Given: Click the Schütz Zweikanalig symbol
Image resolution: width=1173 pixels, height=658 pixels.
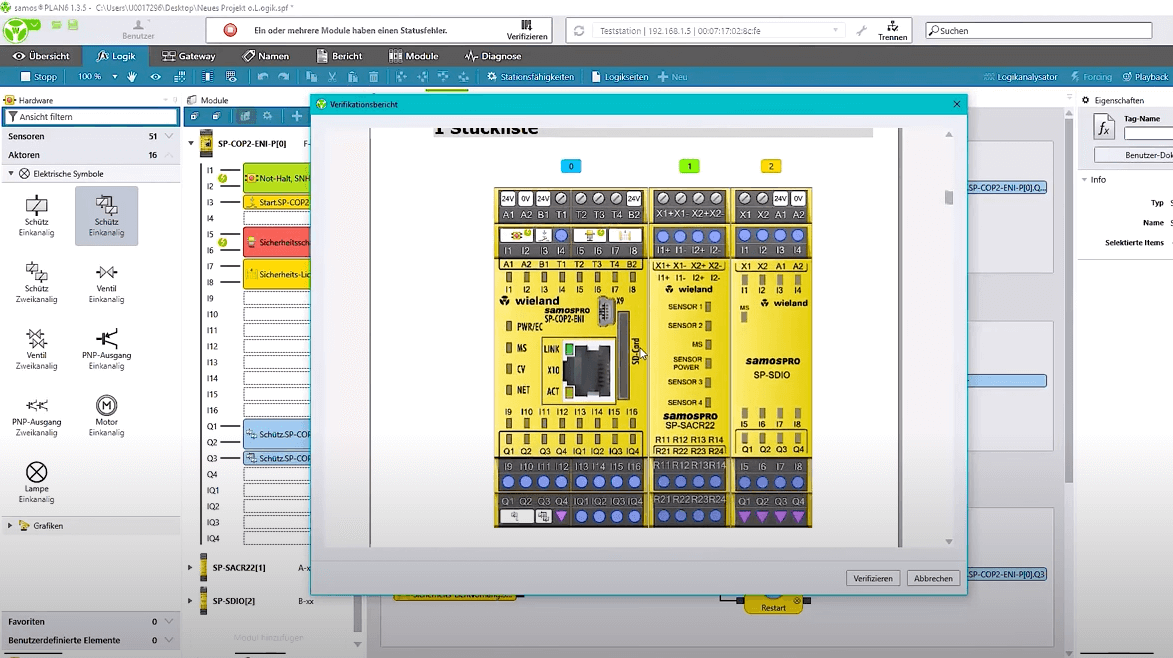Looking at the screenshot, I should point(36,278).
